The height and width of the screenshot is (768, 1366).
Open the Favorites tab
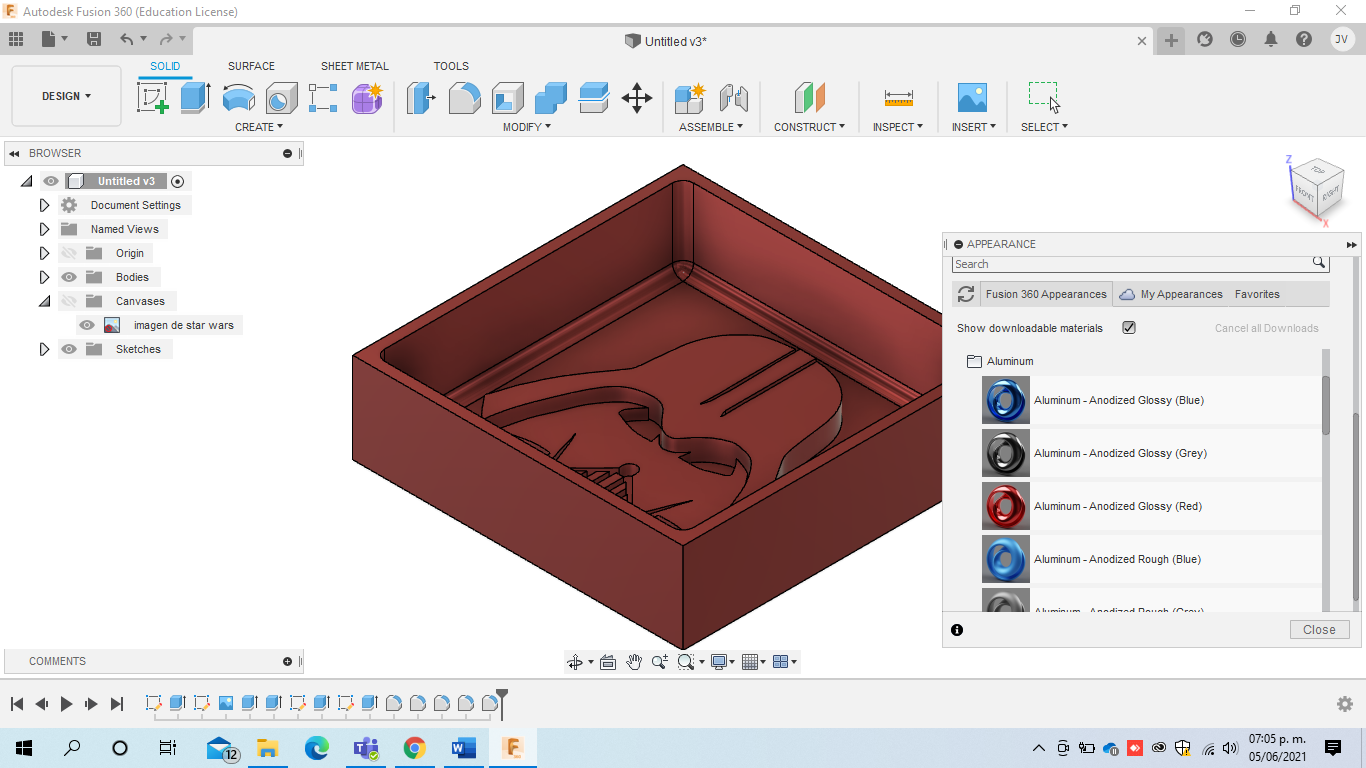click(x=1257, y=294)
